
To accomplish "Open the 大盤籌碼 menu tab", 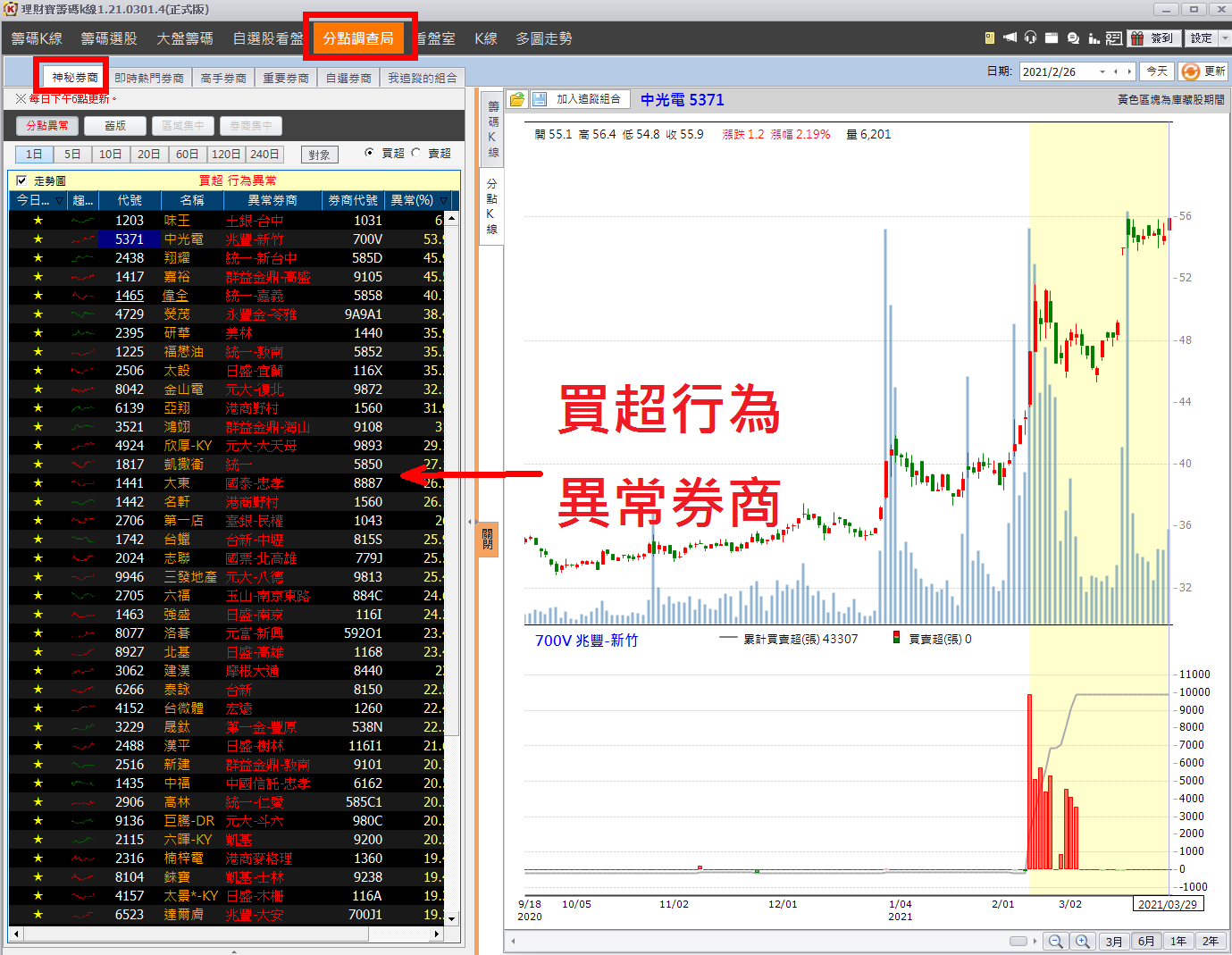I will [x=185, y=38].
